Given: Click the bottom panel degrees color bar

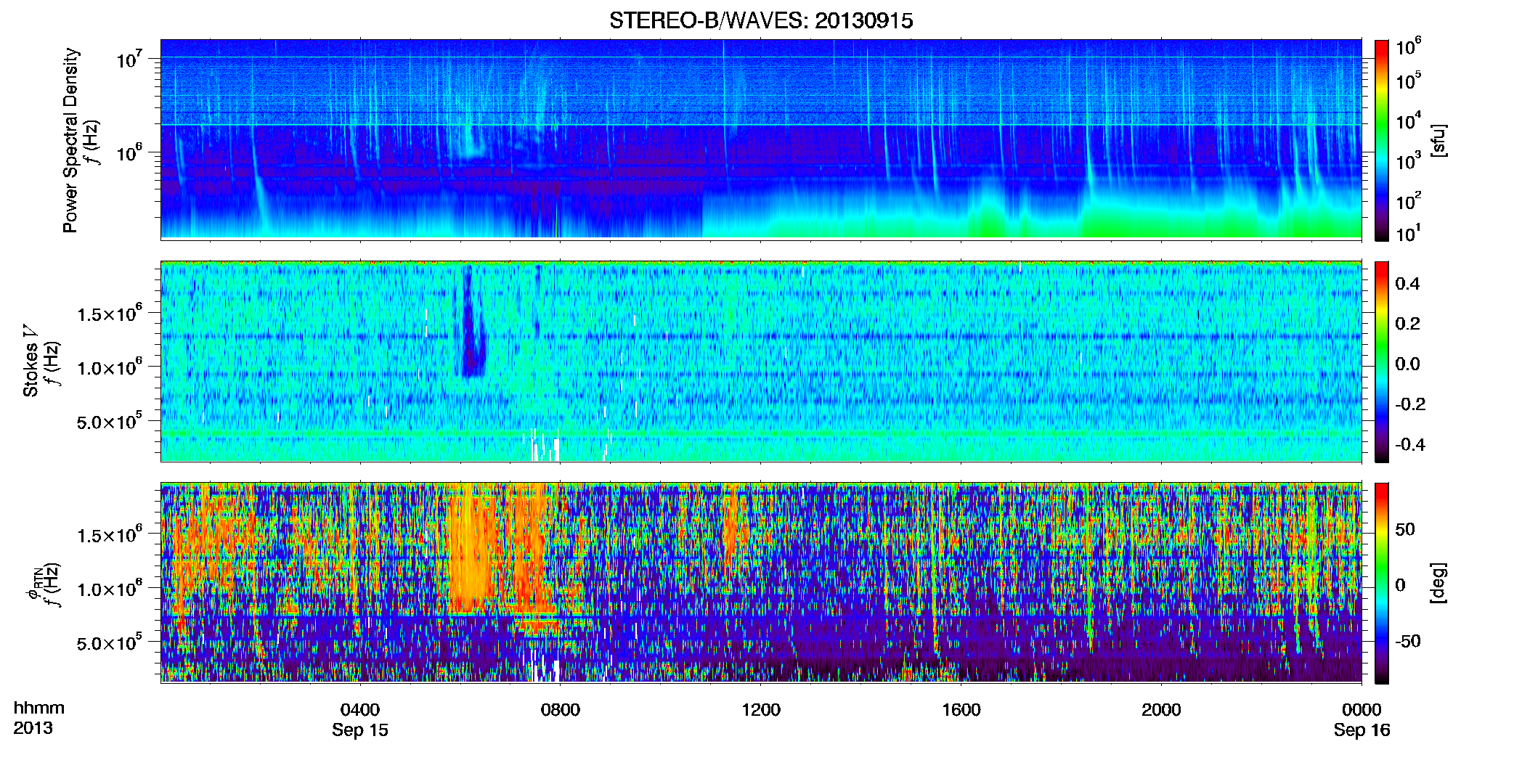Looking at the screenshot, I should point(1382,584).
